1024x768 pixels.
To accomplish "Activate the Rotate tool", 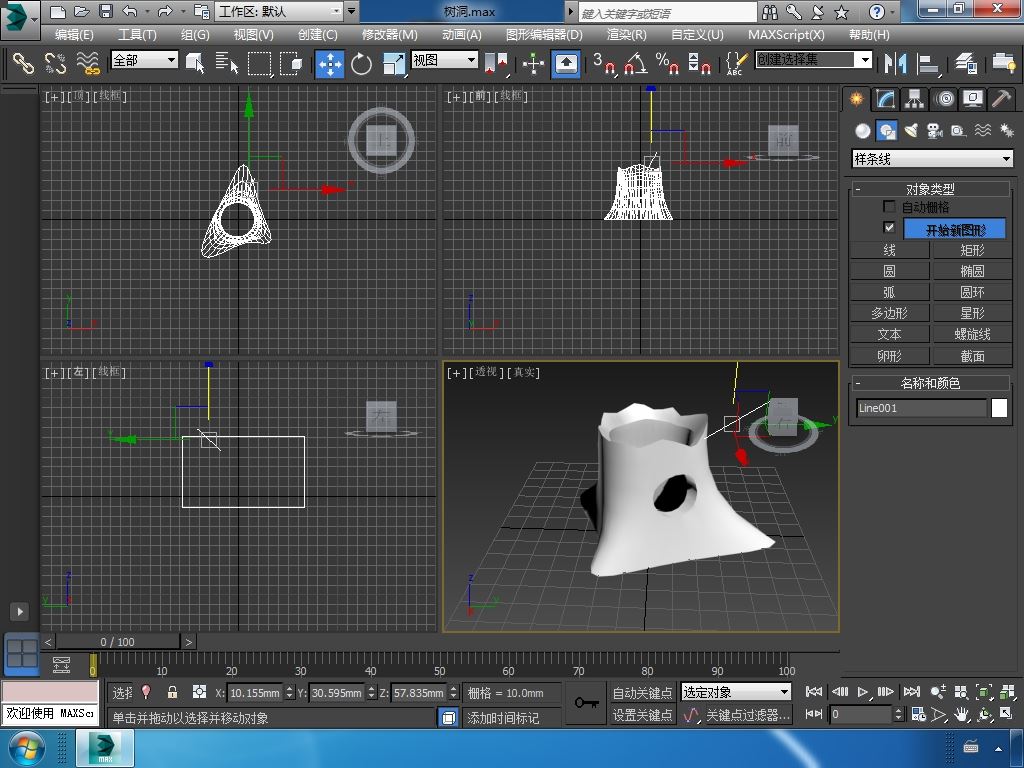I will (361, 64).
